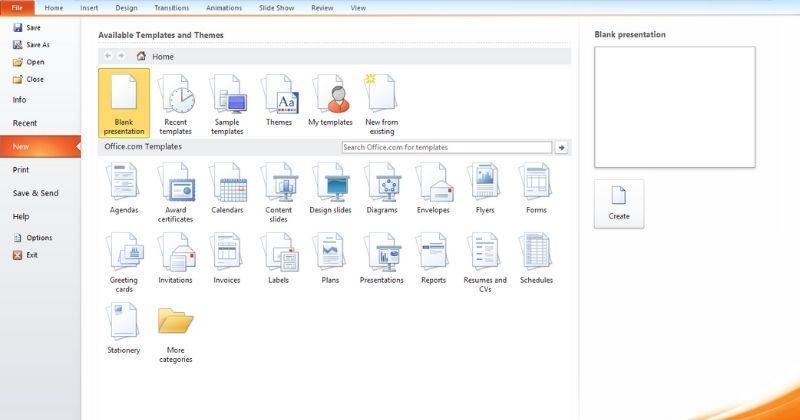Browse the Diagrams category
The image size is (800, 420).
(x=382, y=188)
